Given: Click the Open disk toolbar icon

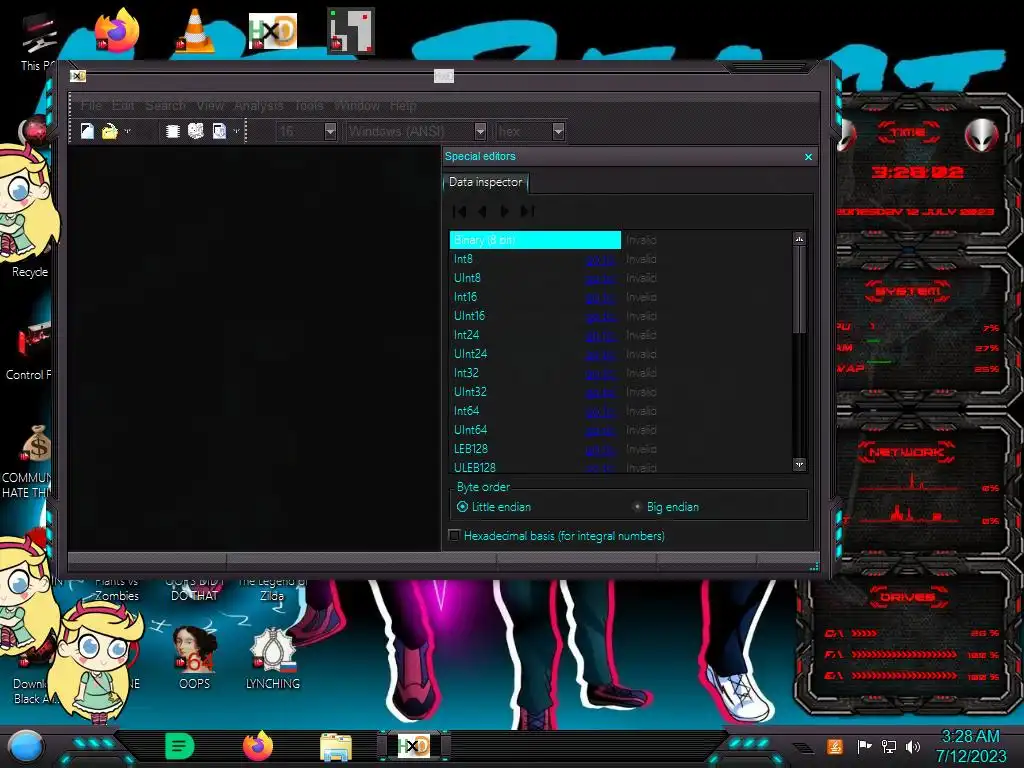Looking at the screenshot, I should coord(195,131).
